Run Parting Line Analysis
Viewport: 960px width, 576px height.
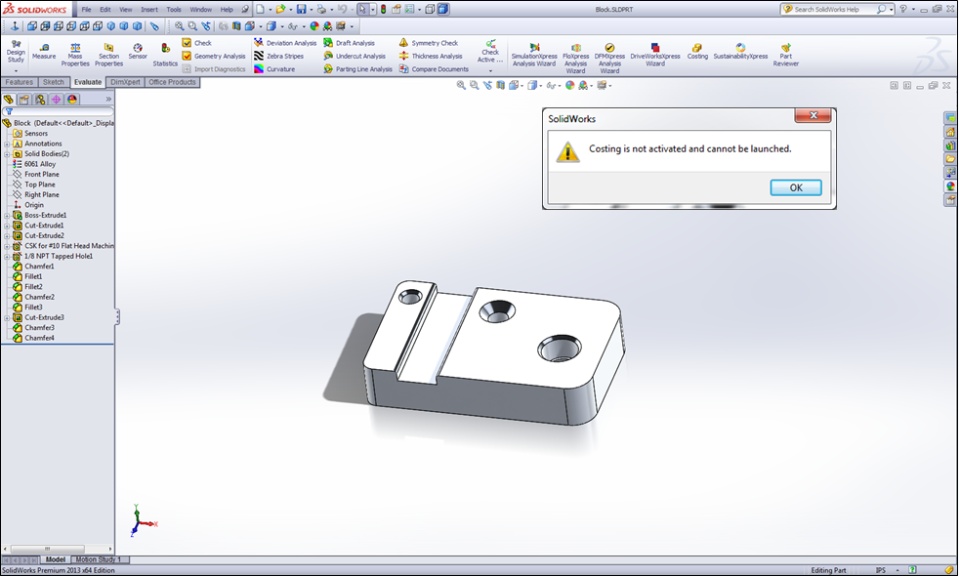(358, 69)
